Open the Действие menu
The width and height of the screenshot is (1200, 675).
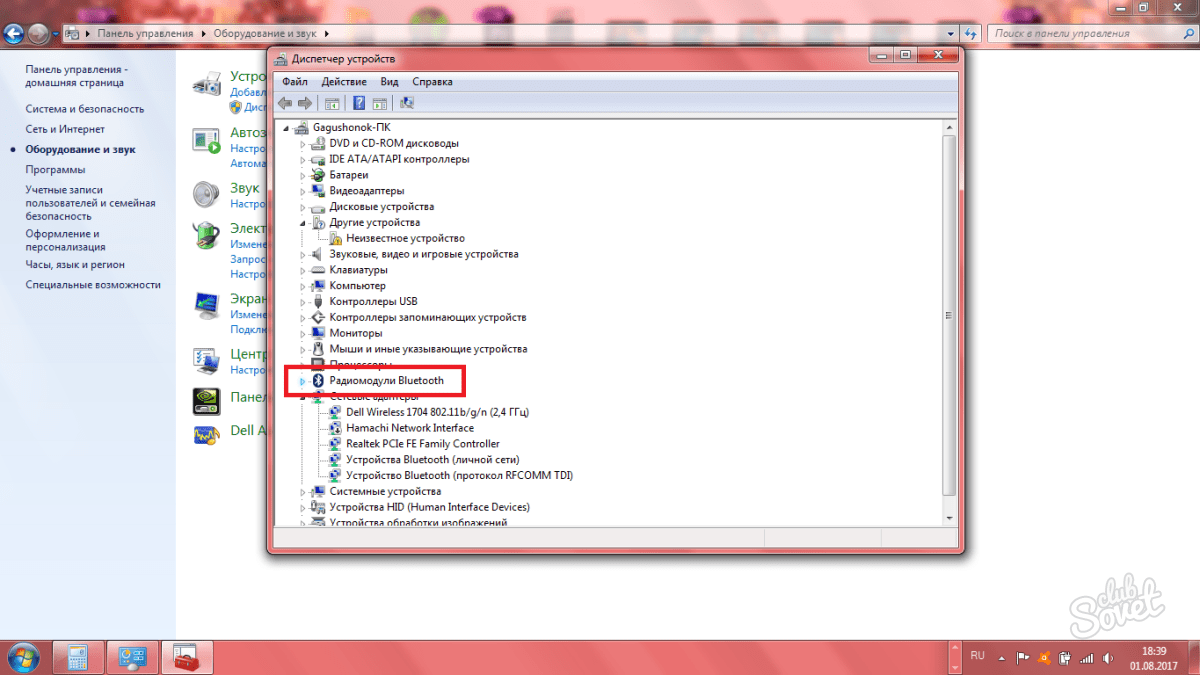pos(343,82)
